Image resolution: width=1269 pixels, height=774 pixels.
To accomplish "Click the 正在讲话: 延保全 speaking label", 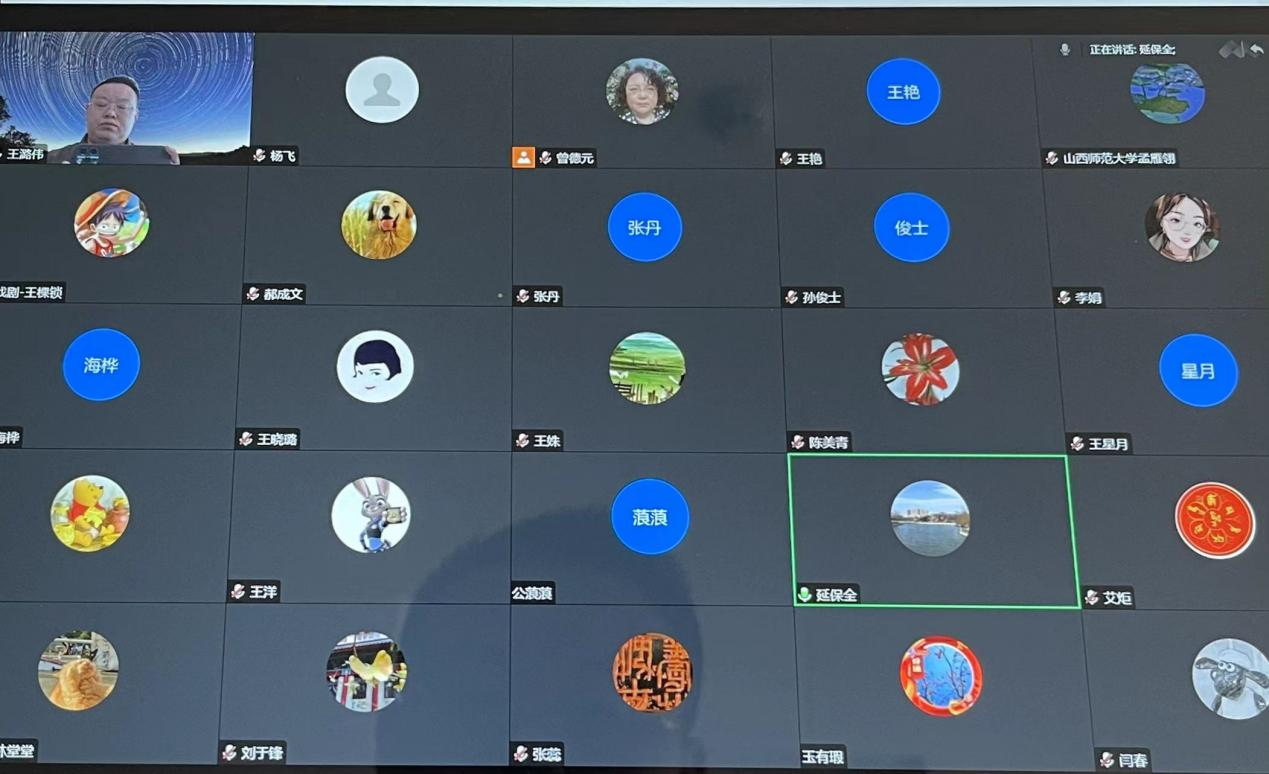I will tap(1132, 49).
